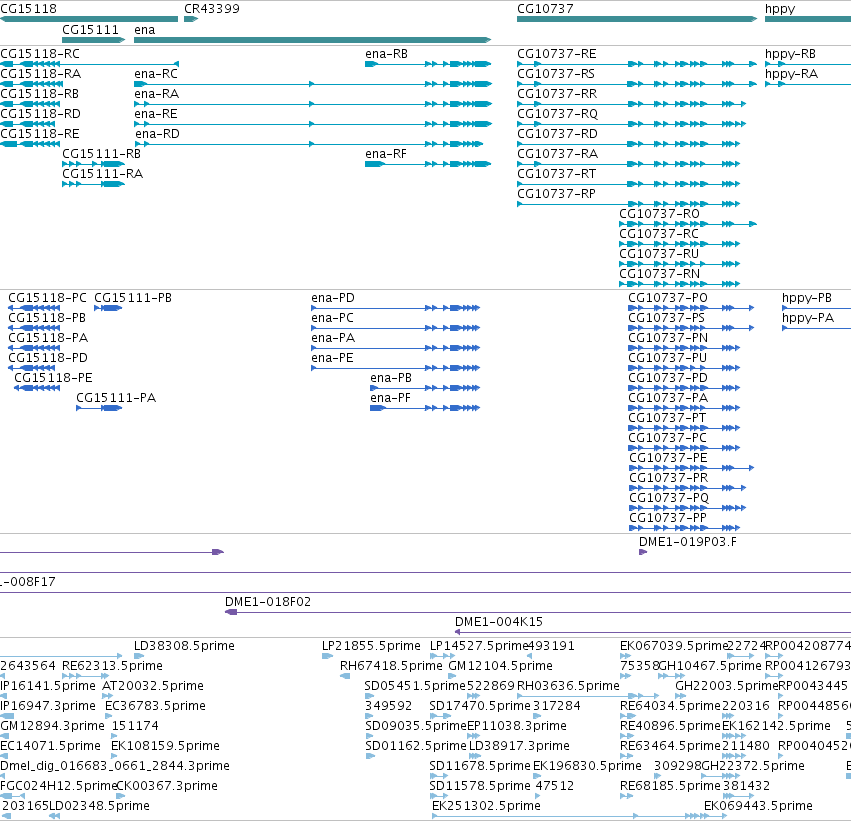Open the hppy-PA protein label

(x=808, y=318)
